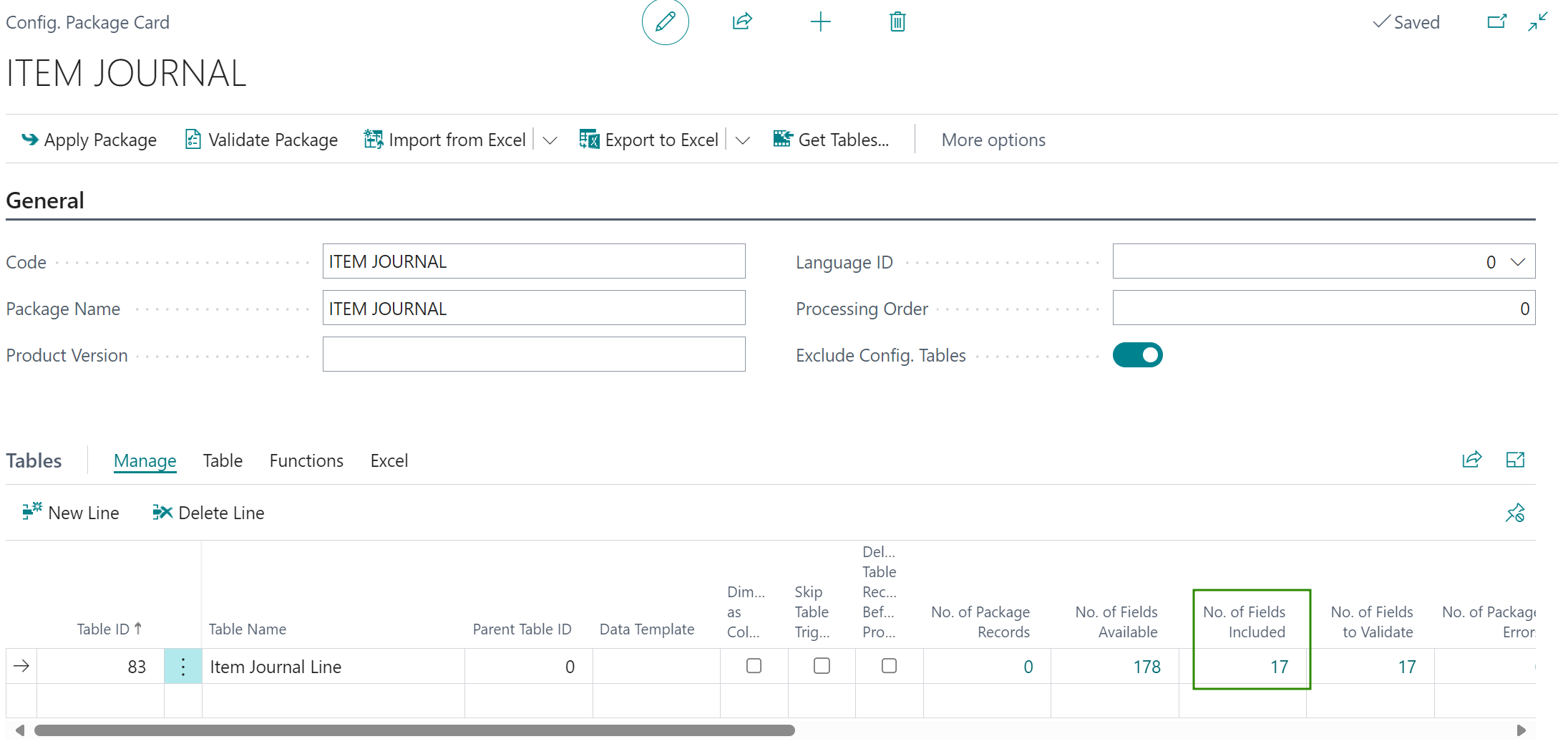Click scroll left arrow
Image resolution: width=1568 pixels, height=744 pixels.
[20, 730]
